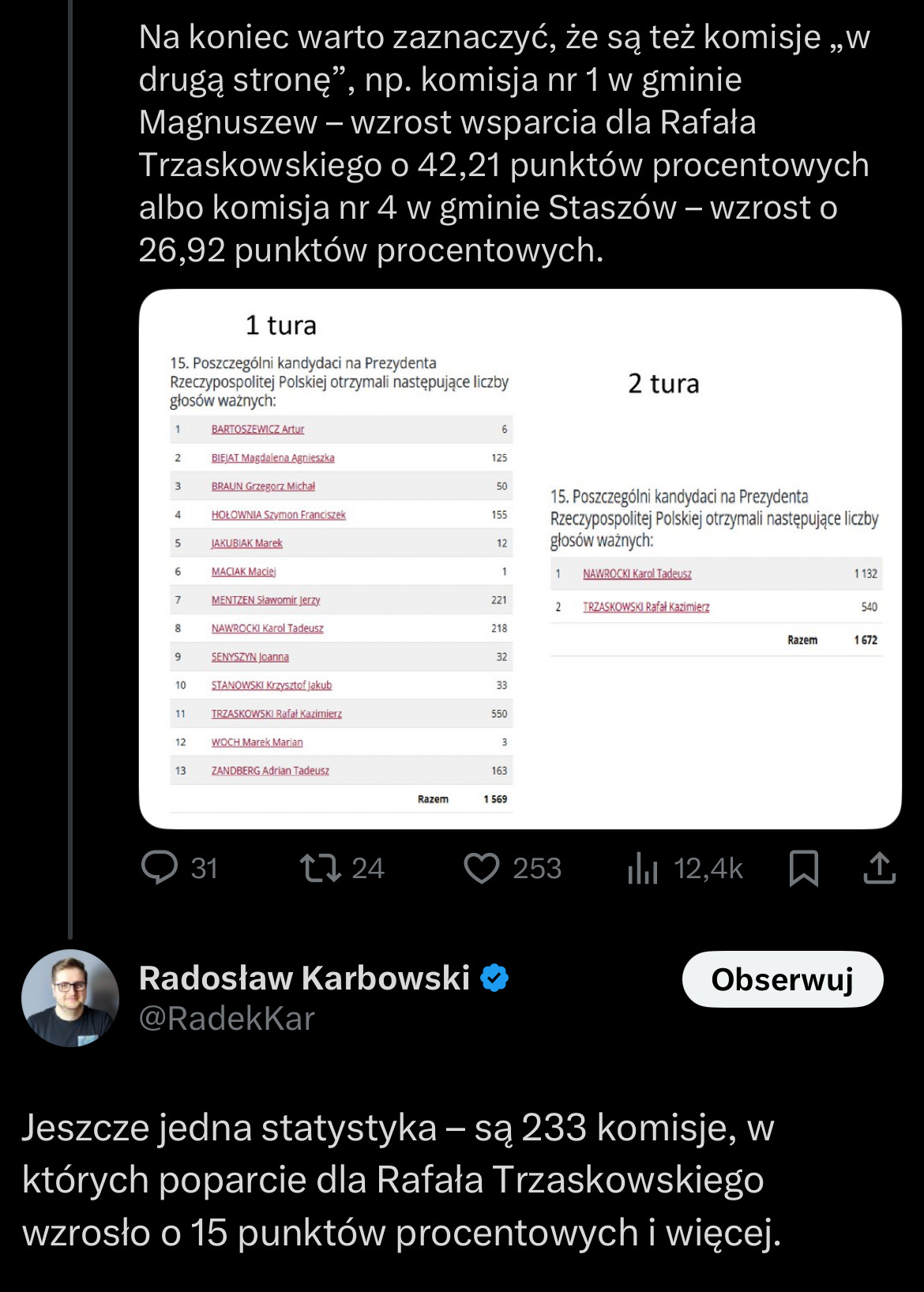
Task: Click the reply speech bubble icon
Action: pos(160,868)
